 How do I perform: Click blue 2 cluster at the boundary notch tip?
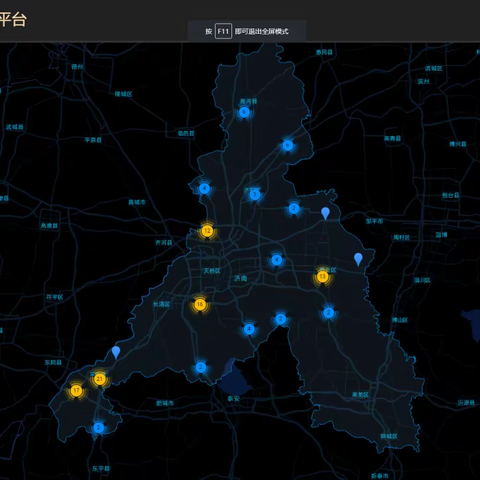(x=281, y=319)
